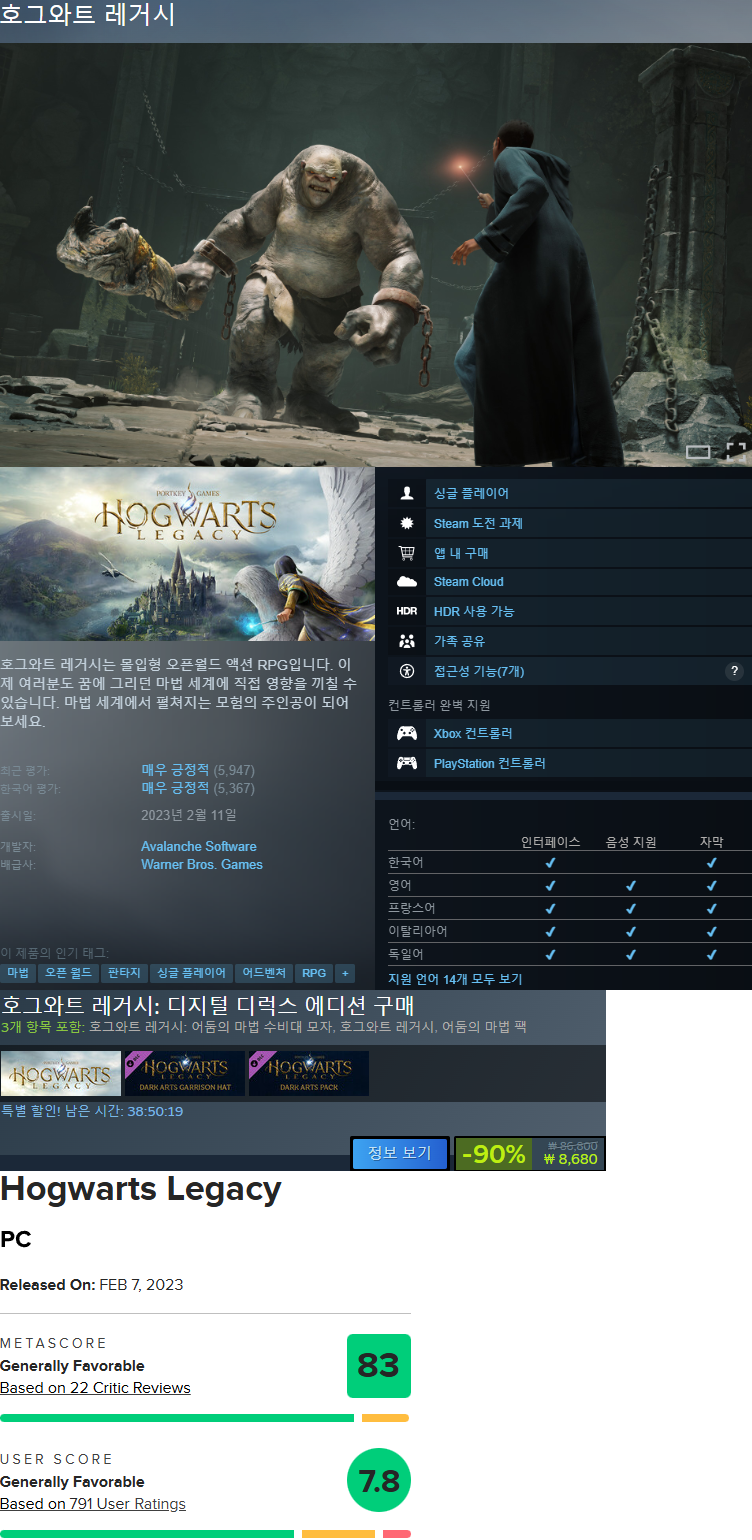Expand more tags with the plus button
Viewport: 752px width, 1540px height.
pos(345,973)
